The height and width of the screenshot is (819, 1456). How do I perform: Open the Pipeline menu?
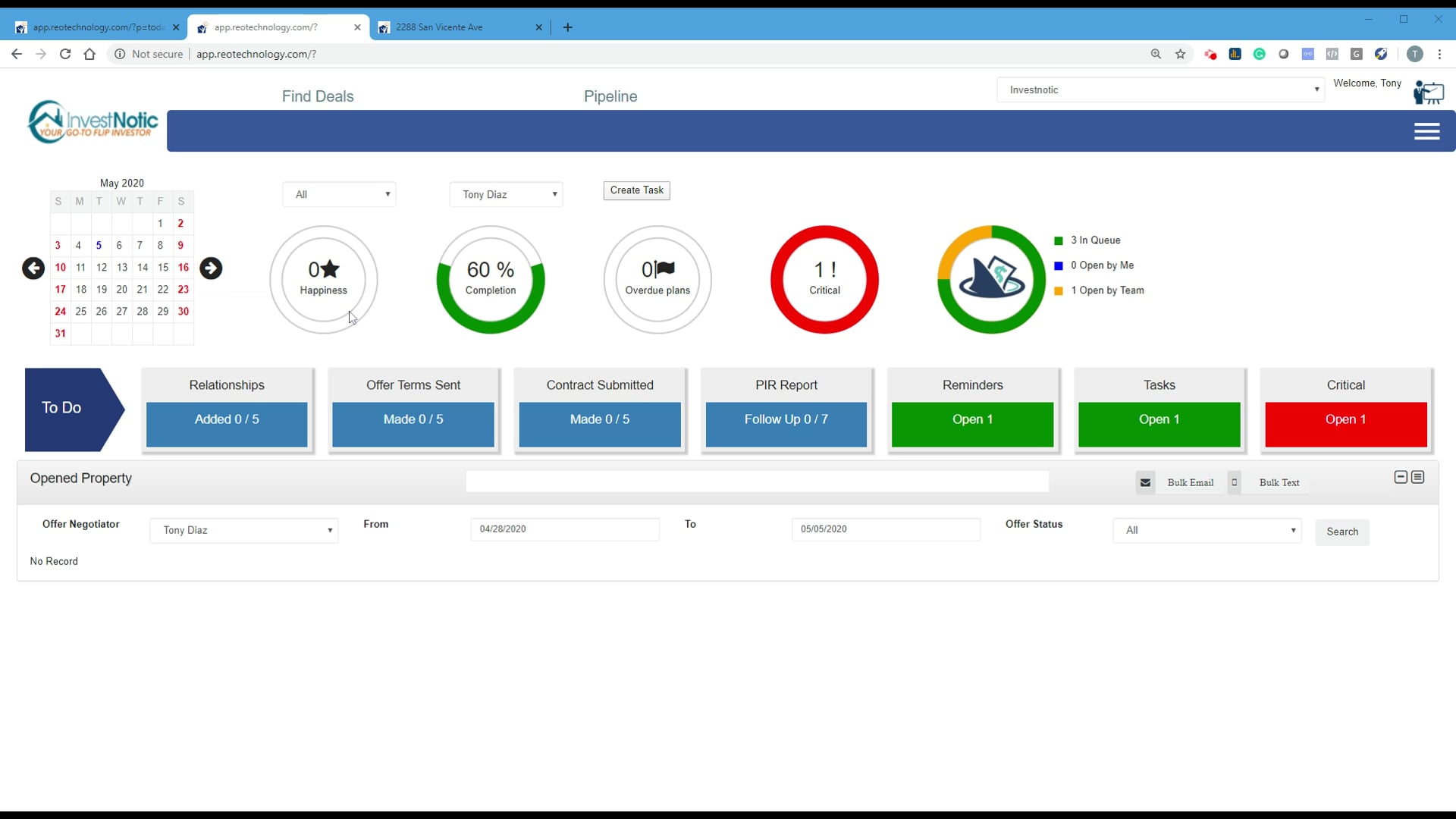(610, 96)
